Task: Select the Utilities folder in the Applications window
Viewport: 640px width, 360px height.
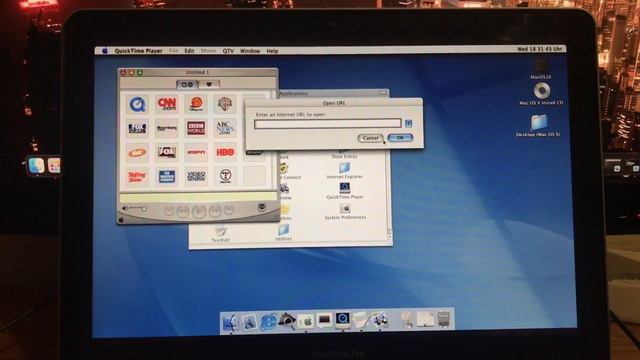Action: (x=283, y=233)
